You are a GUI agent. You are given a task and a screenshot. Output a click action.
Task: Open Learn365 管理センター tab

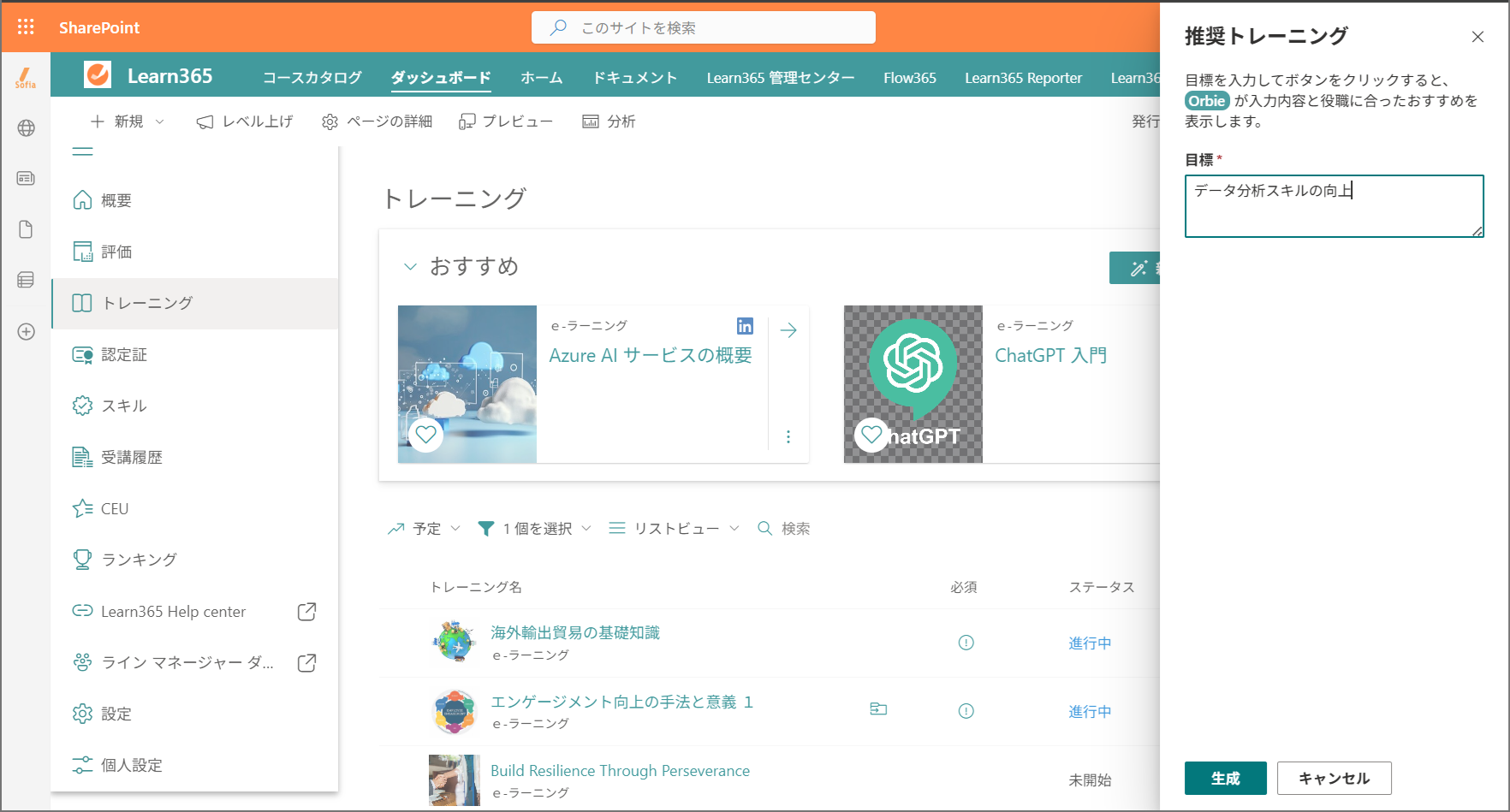click(x=781, y=78)
